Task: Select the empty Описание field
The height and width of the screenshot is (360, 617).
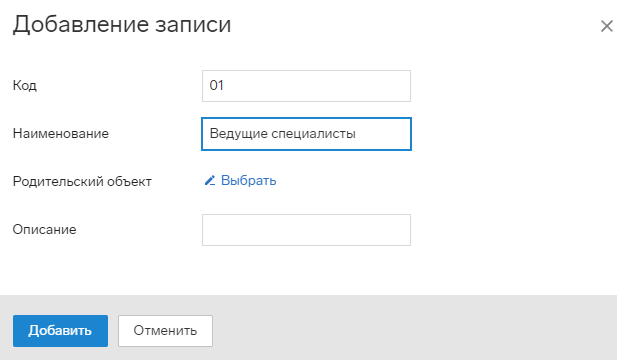Action: [x=306, y=230]
